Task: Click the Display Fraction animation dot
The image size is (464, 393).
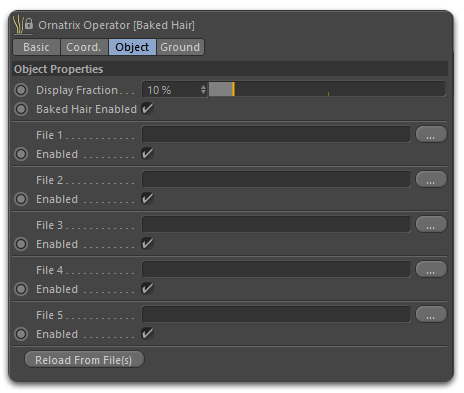Action: click(21, 90)
